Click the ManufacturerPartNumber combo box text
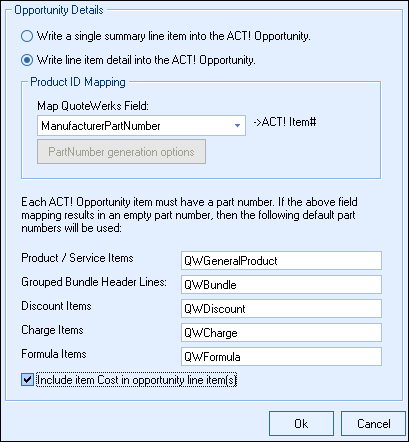 (x=101, y=126)
